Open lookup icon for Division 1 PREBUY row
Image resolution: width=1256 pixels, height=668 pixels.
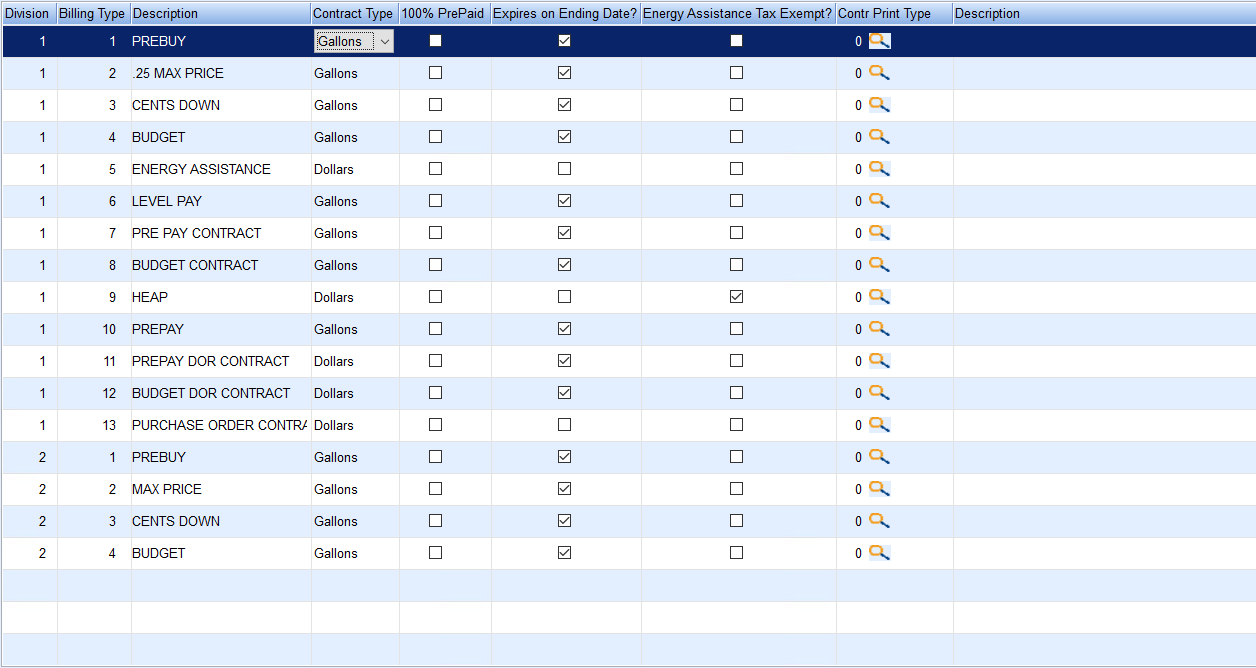pos(879,41)
